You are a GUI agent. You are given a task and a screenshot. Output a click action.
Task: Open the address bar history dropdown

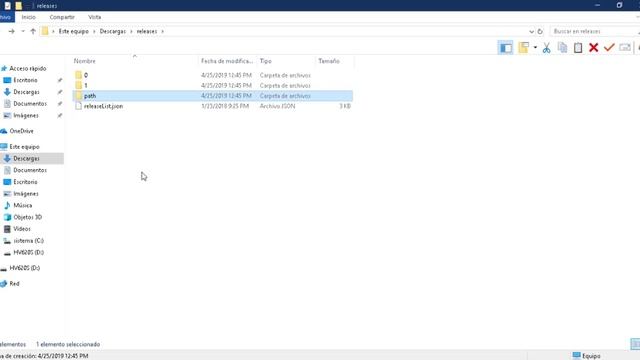click(531, 31)
